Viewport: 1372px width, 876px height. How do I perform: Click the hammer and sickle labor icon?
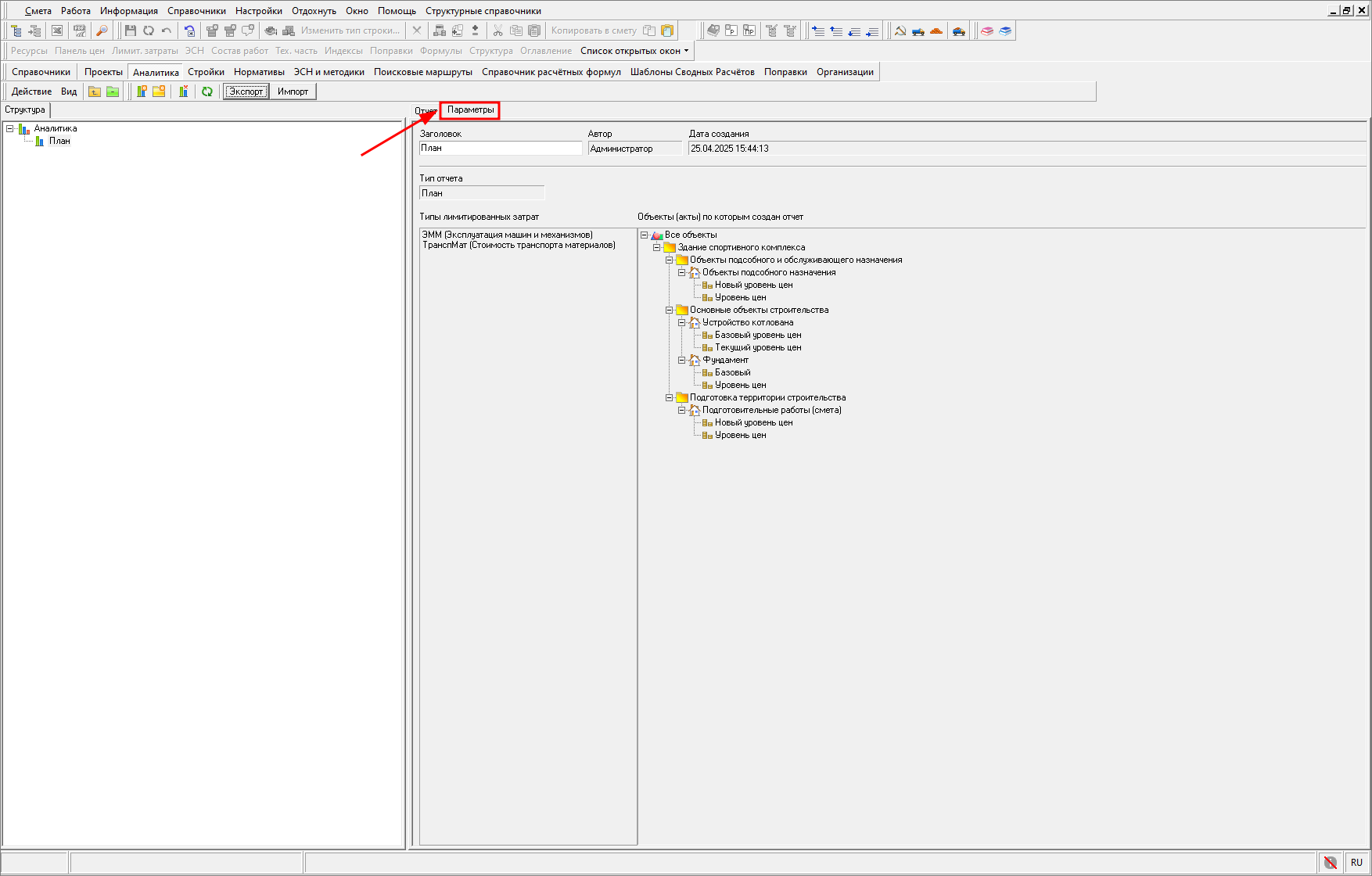pyautogui.click(x=900, y=31)
